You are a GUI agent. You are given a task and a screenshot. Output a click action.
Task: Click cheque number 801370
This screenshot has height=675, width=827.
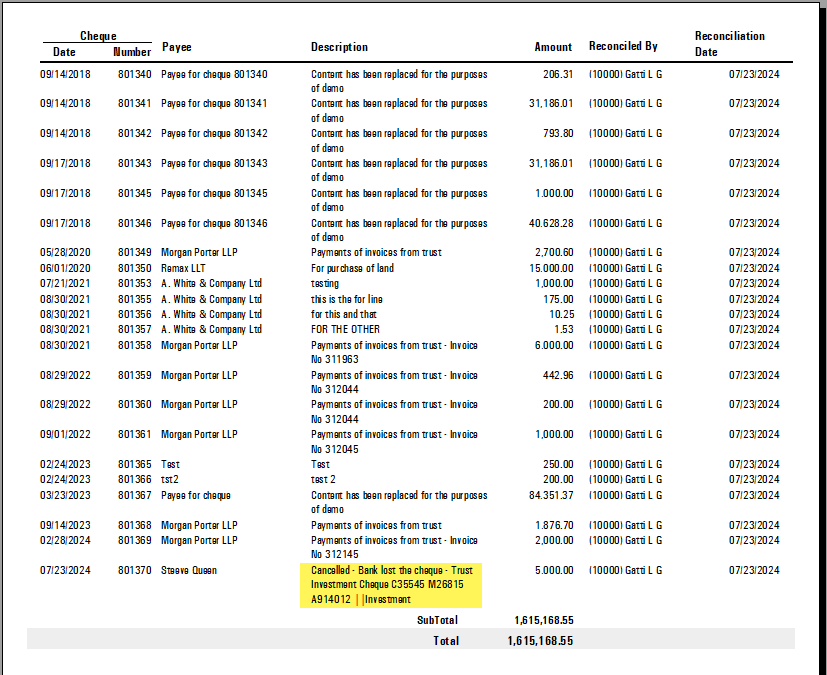coord(134,570)
